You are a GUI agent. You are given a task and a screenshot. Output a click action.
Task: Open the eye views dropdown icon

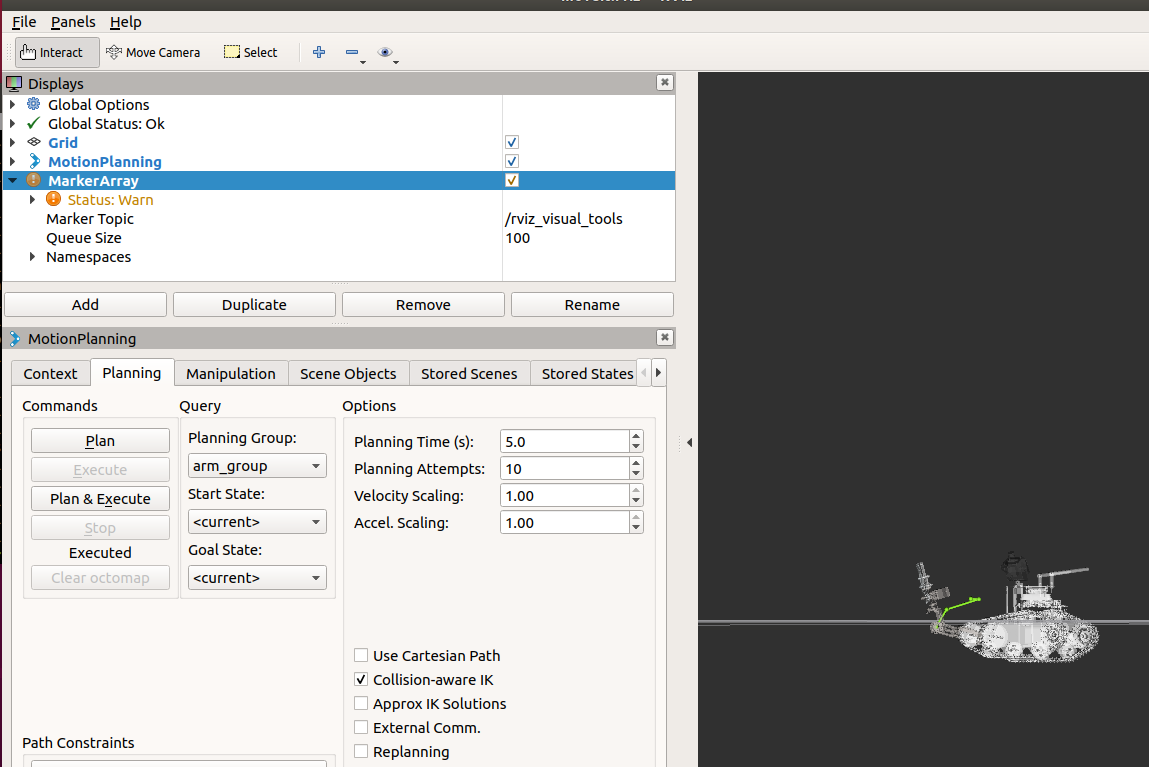point(385,52)
